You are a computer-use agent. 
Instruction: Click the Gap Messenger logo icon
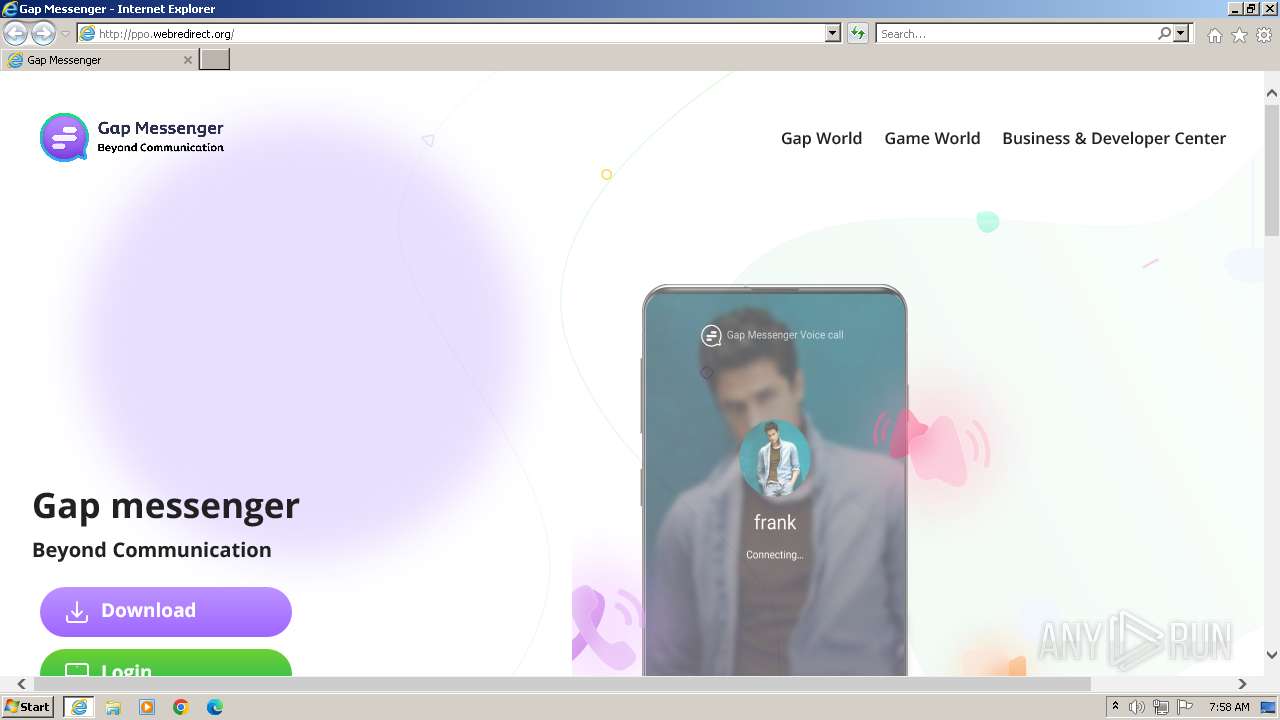(x=64, y=137)
